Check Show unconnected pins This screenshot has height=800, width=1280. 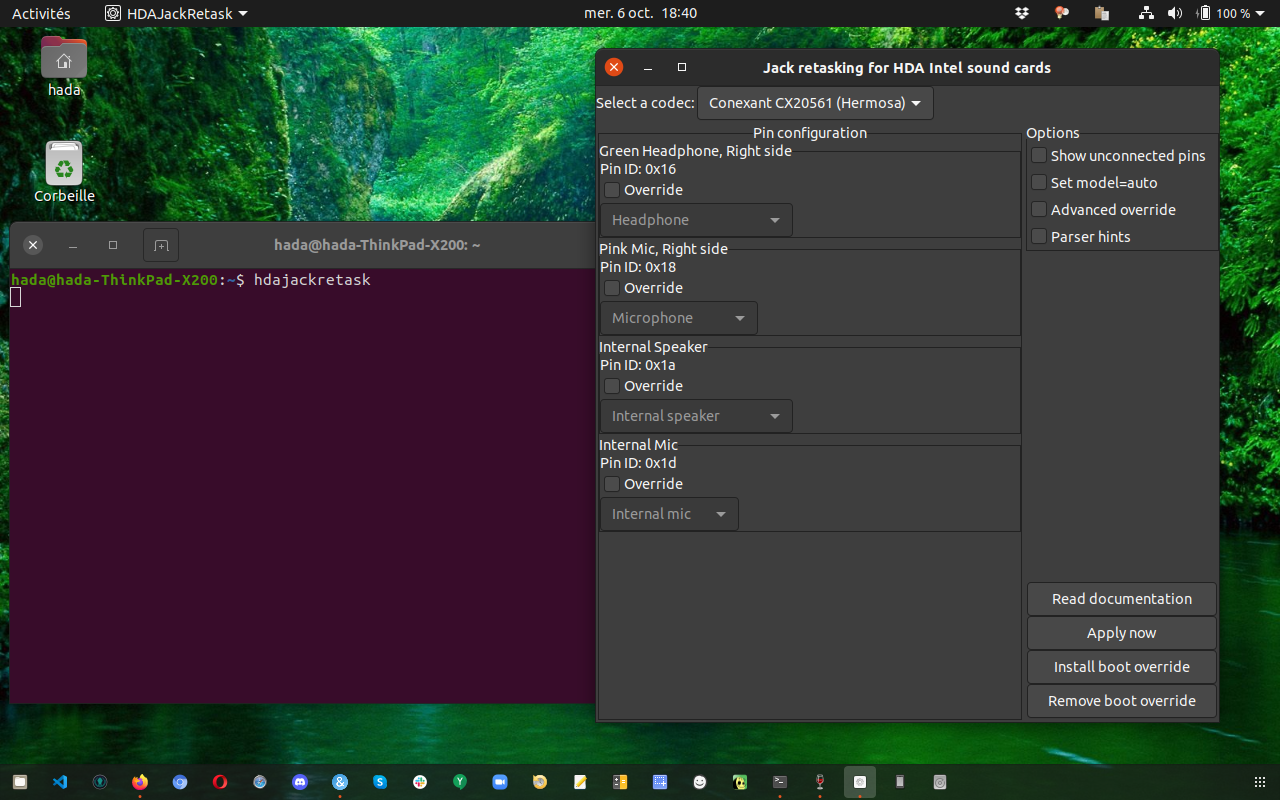click(x=1039, y=155)
